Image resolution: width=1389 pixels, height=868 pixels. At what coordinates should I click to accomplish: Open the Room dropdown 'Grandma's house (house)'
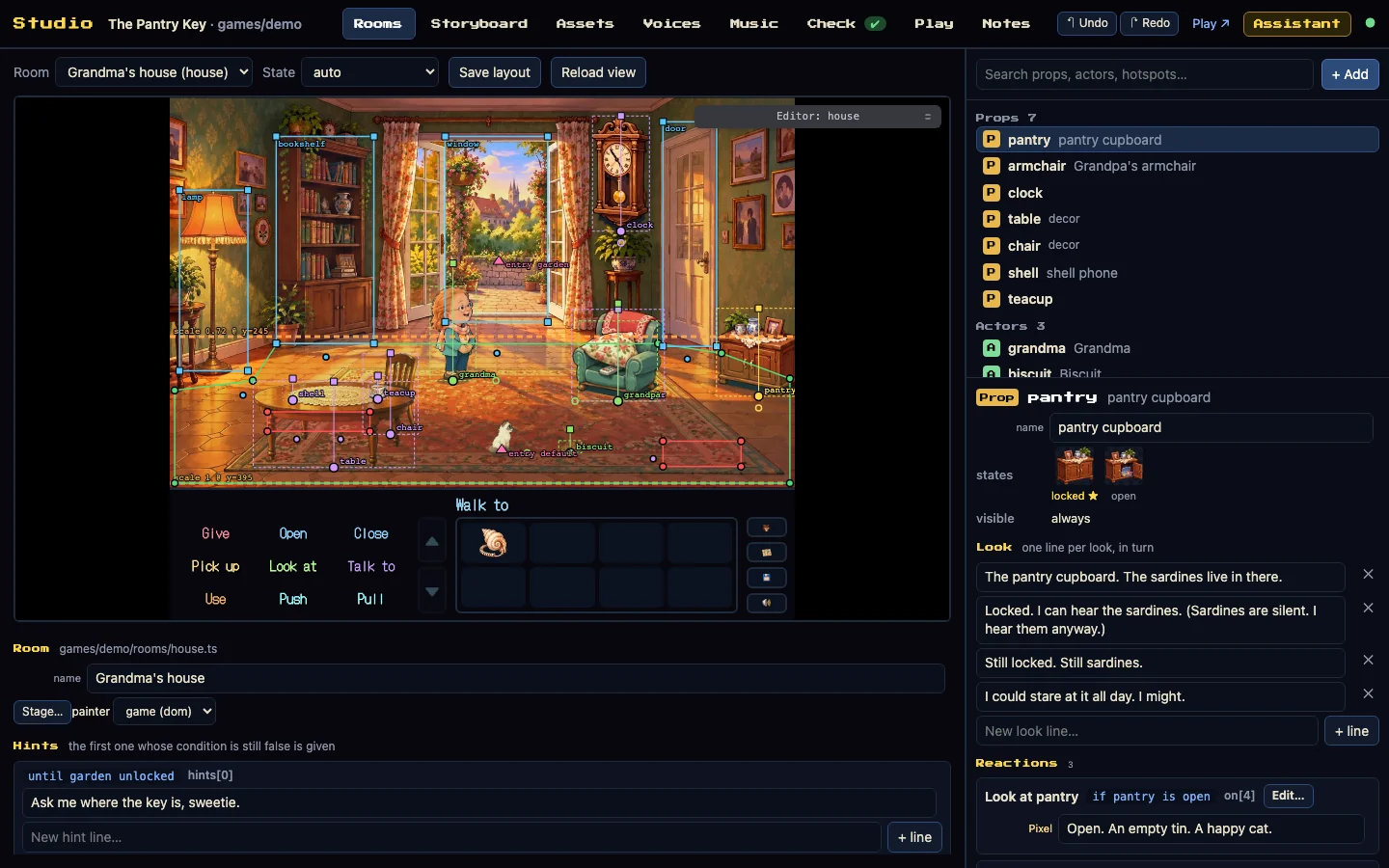click(154, 72)
